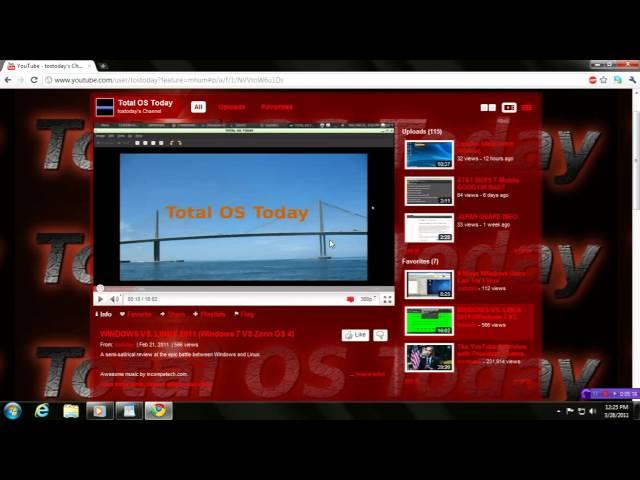Viewport: 640px width, 480px height.
Task: Select the player view layout icon
Action: [x=509, y=107]
